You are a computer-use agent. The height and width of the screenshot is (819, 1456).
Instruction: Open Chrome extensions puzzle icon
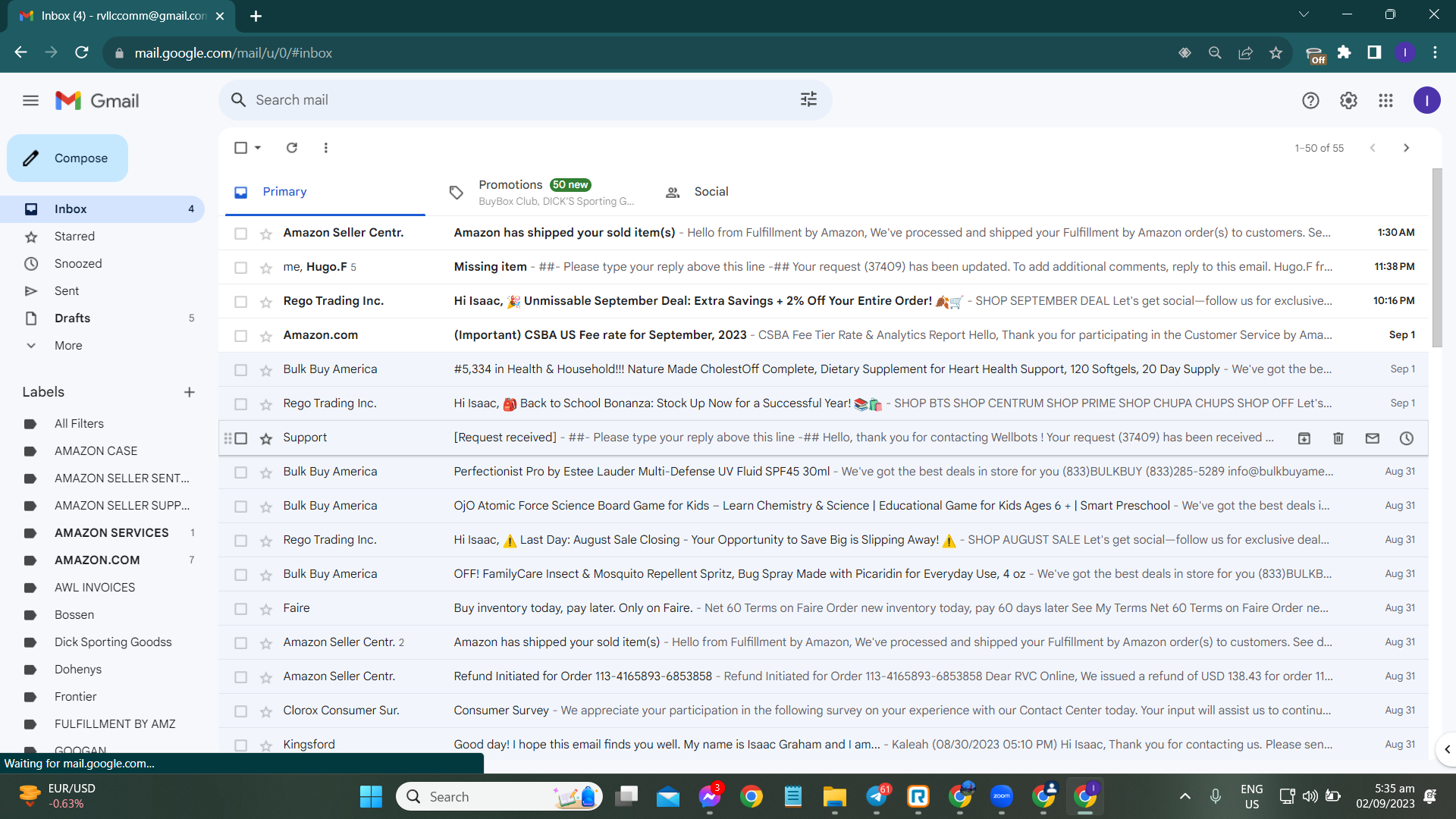pyautogui.click(x=1344, y=52)
